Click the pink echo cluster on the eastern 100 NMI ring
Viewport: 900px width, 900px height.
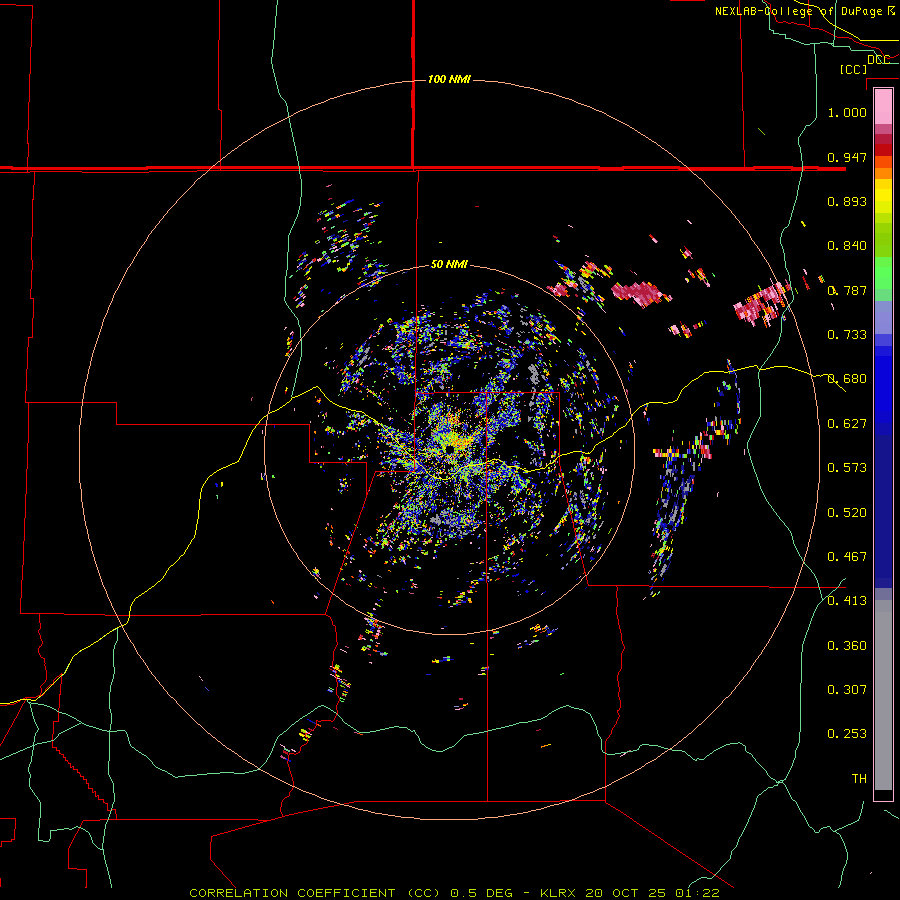coord(763,303)
